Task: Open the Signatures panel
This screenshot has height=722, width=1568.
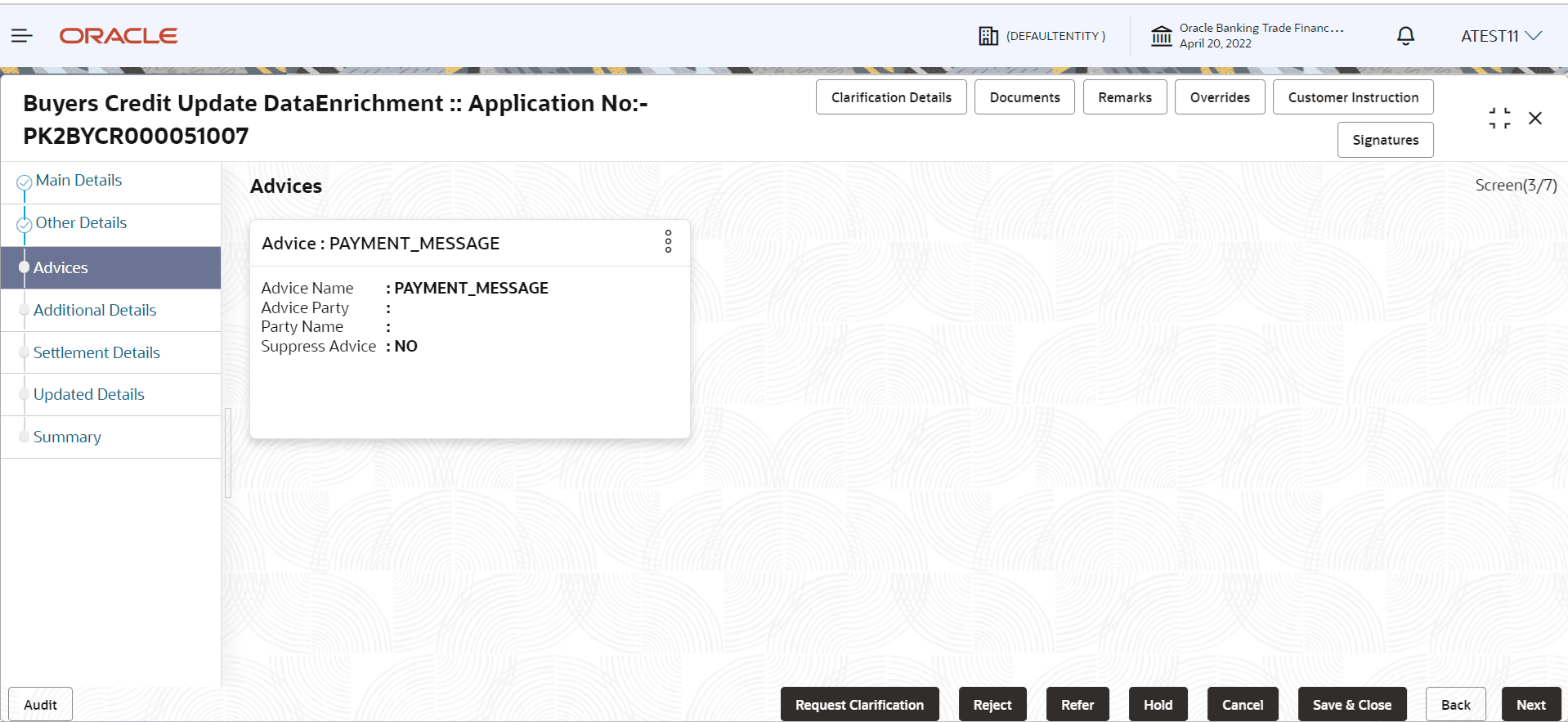Action: click(1386, 140)
